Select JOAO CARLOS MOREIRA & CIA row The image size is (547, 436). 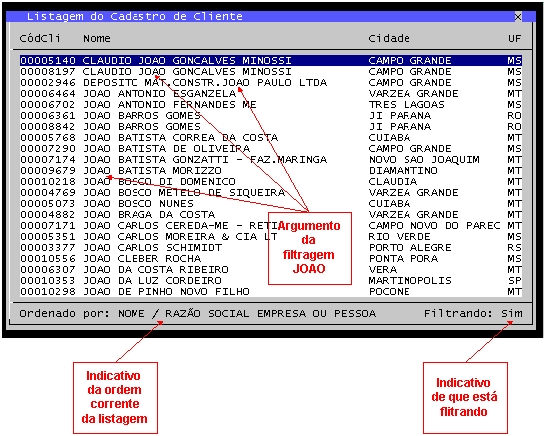tap(271, 236)
